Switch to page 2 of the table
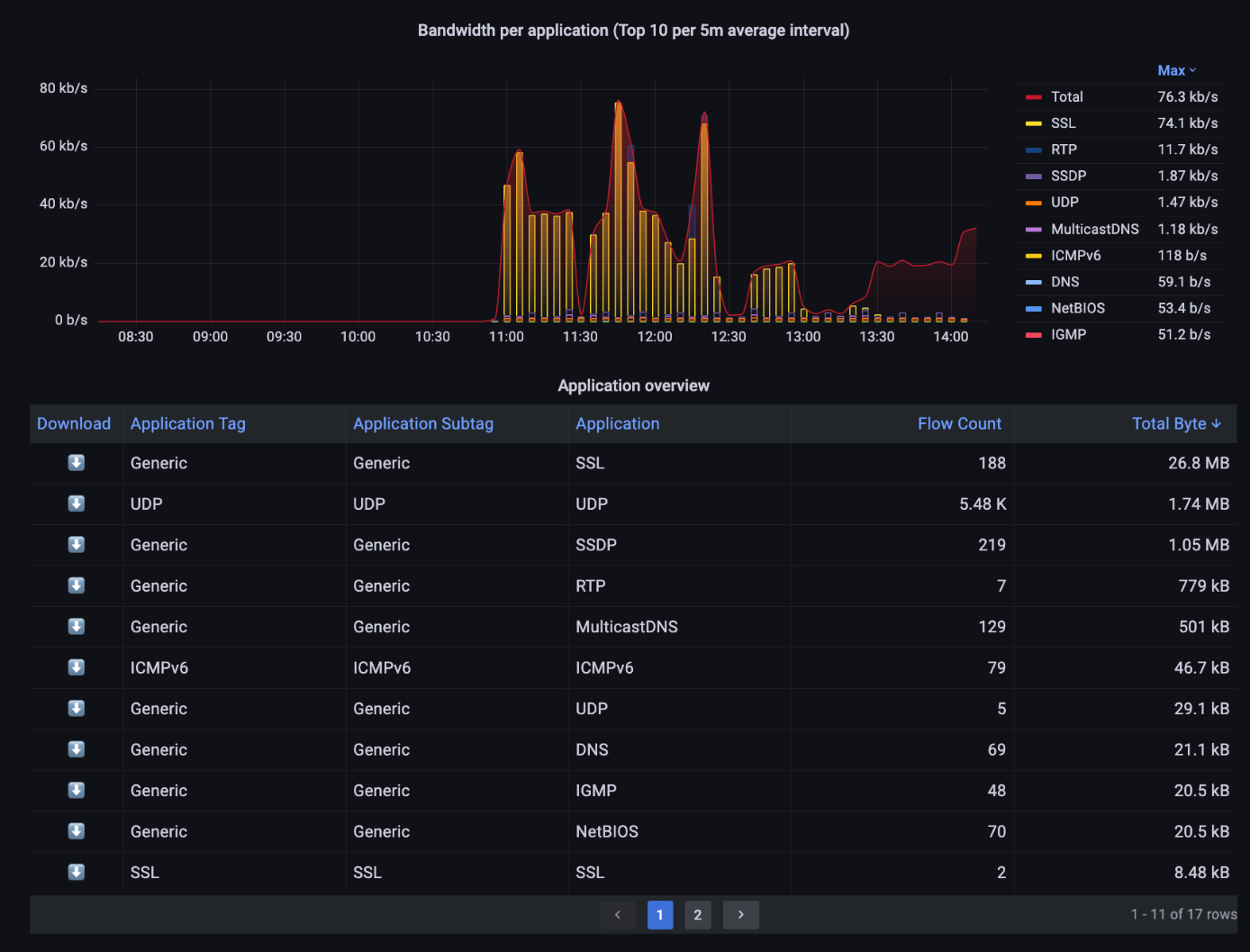1250x952 pixels. 698,914
